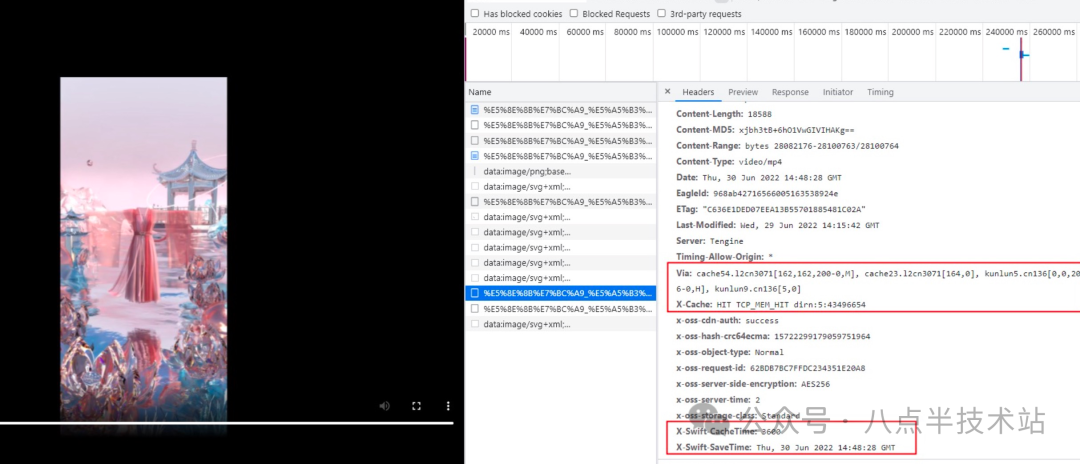The height and width of the screenshot is (464, 1080).
Task: Switch to the Initiator tab
Action: tap(838, 92)
